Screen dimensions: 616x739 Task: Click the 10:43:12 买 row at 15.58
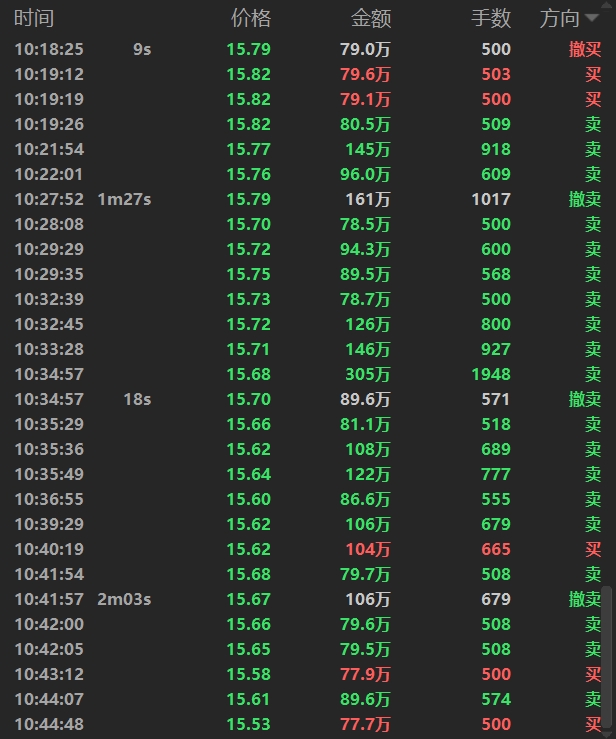pos(300,674)
